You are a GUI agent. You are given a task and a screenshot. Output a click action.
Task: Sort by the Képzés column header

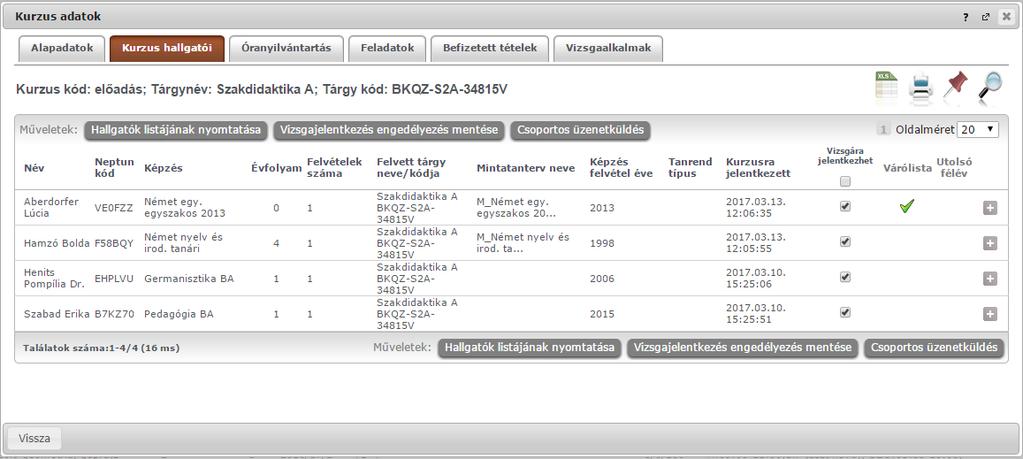163,168
